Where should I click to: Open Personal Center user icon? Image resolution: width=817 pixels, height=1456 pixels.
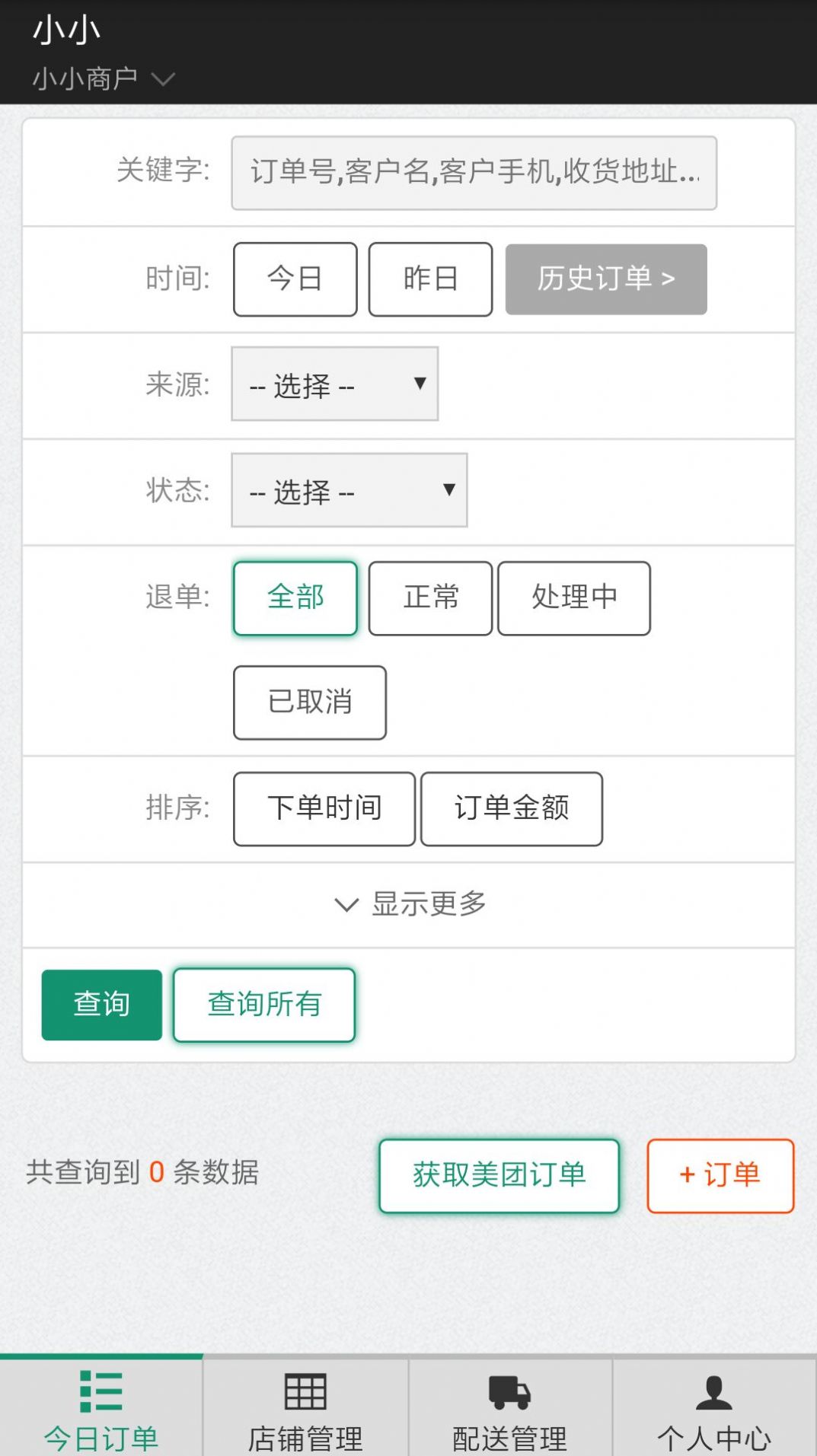click(x=713, y=1391)
